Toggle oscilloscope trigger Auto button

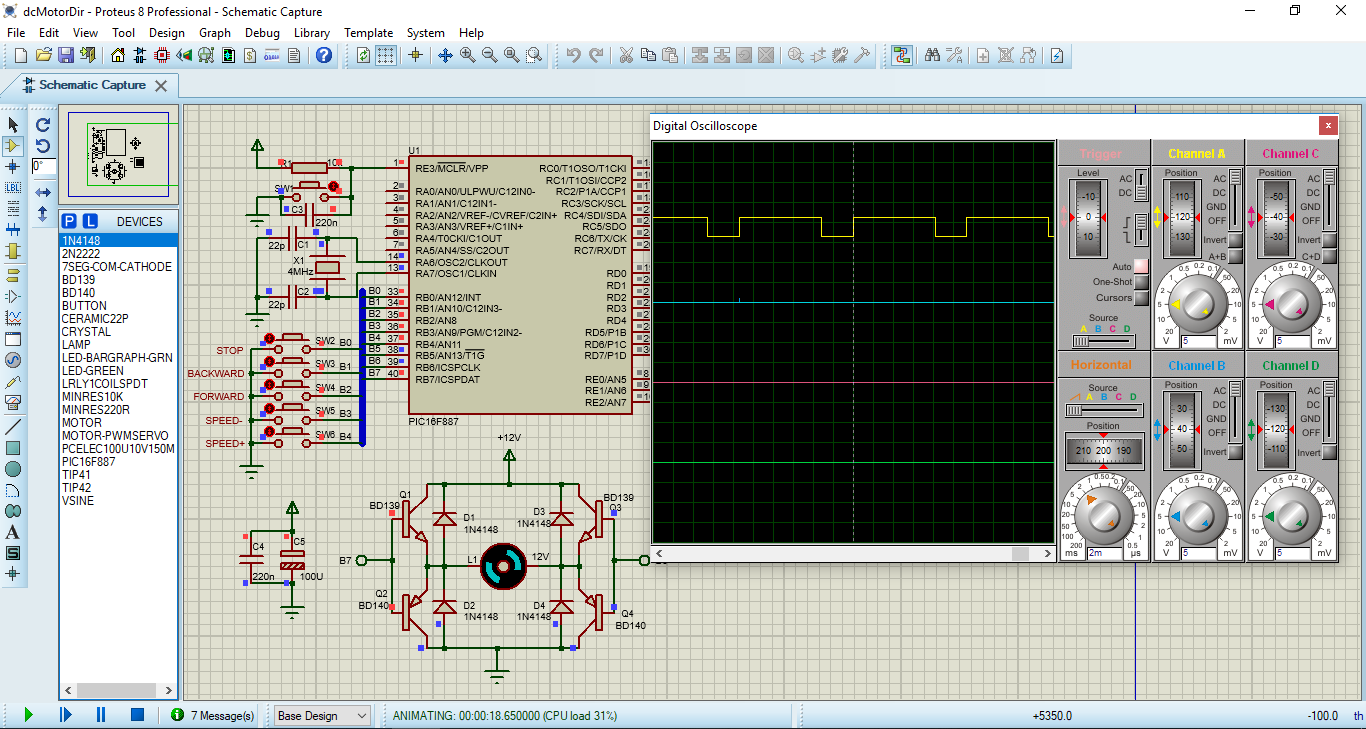point(1141,267)
